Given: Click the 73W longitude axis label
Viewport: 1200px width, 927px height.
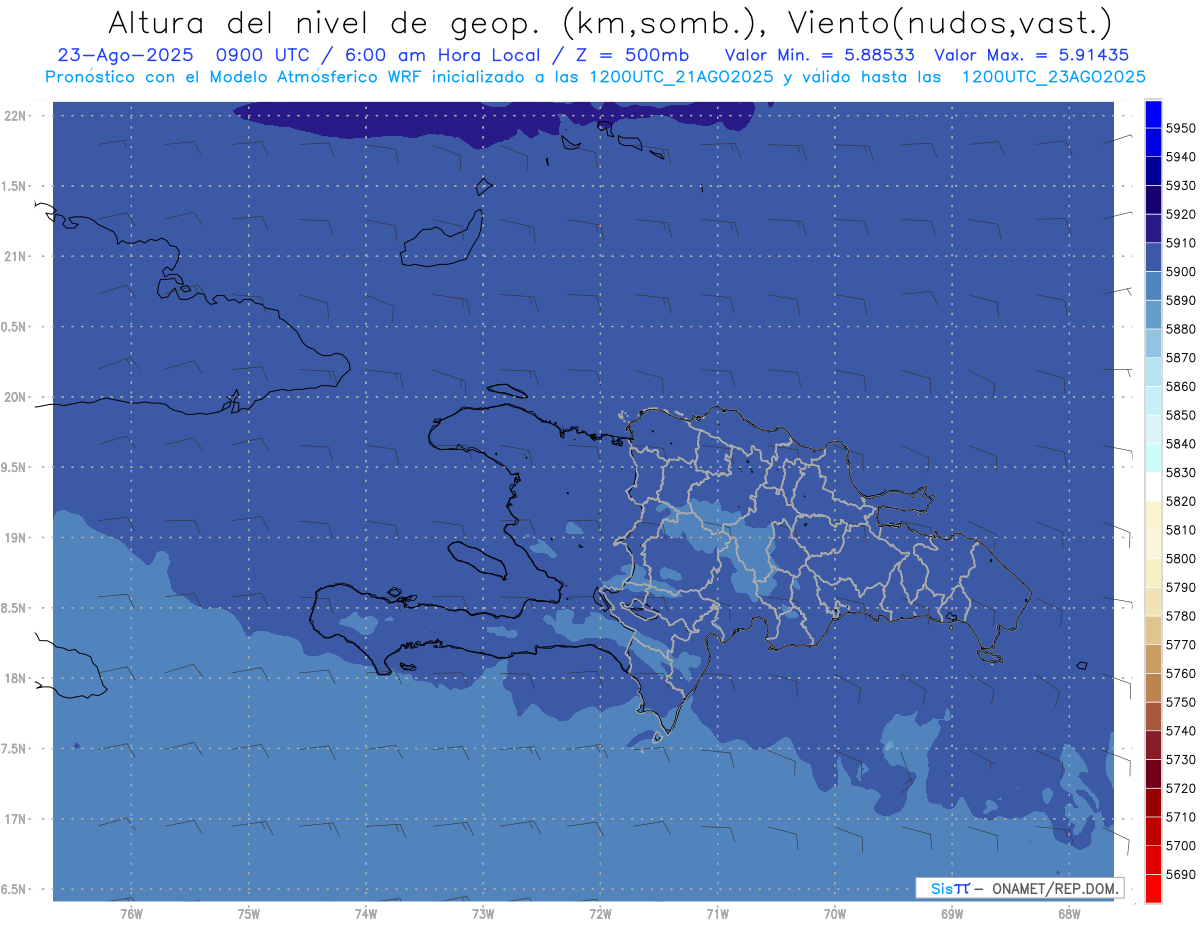Looking at the screenshot, I should 483,914.
